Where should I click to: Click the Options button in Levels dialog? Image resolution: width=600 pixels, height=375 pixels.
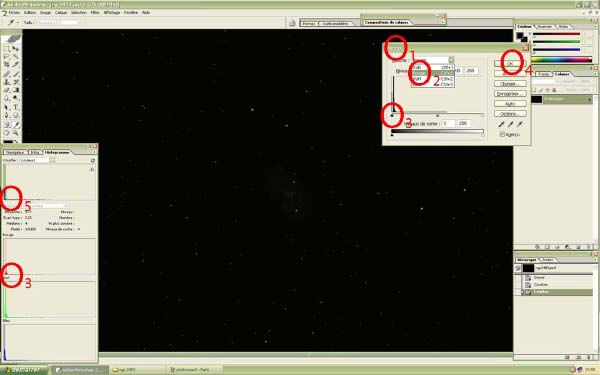tap(510, 114)
